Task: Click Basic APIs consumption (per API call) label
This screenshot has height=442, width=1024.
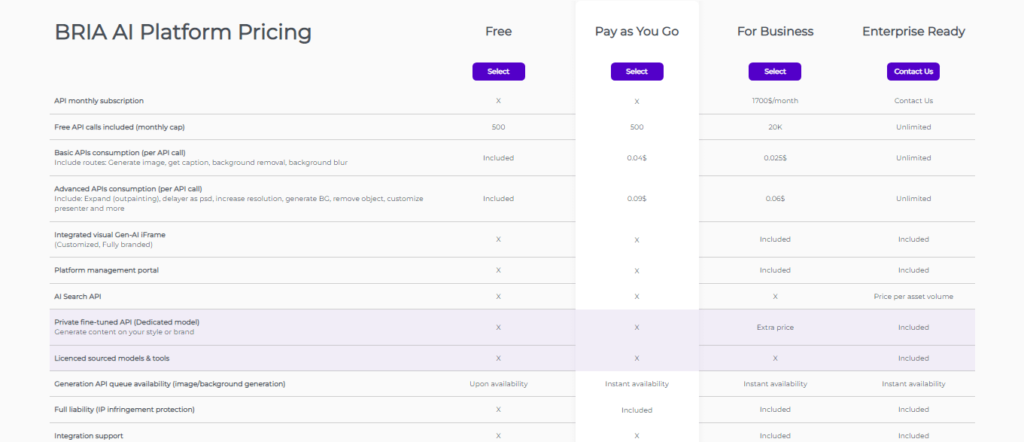Action: click(120, 153)
